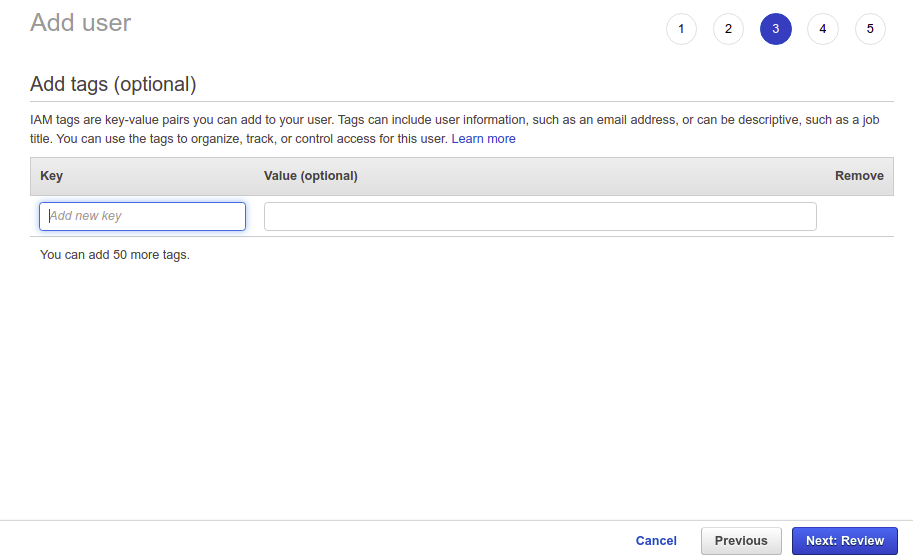Jump to step 2 circle
This screenshot has width=913, height=559.
click(728, 29)
